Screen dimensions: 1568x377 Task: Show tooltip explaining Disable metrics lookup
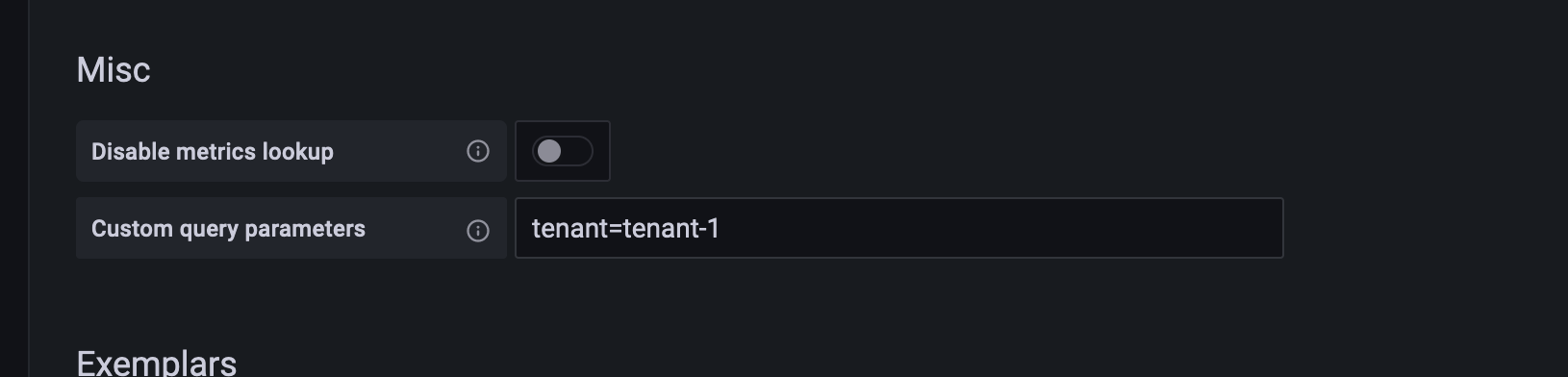click(x=478, y=151)
